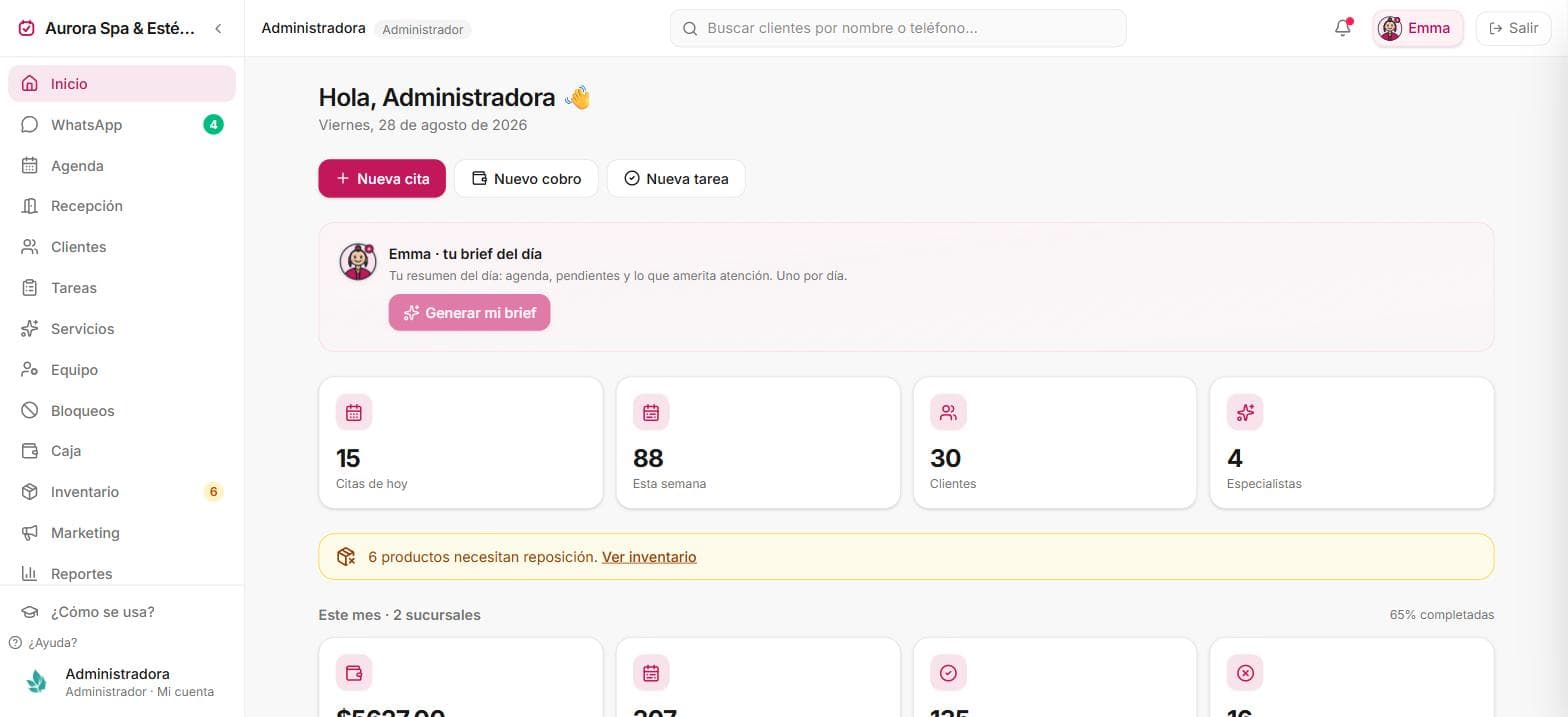1568x717 pixels.
Task: Click the sparkle icon on Especialistas card
Action: click(1245, 412)
